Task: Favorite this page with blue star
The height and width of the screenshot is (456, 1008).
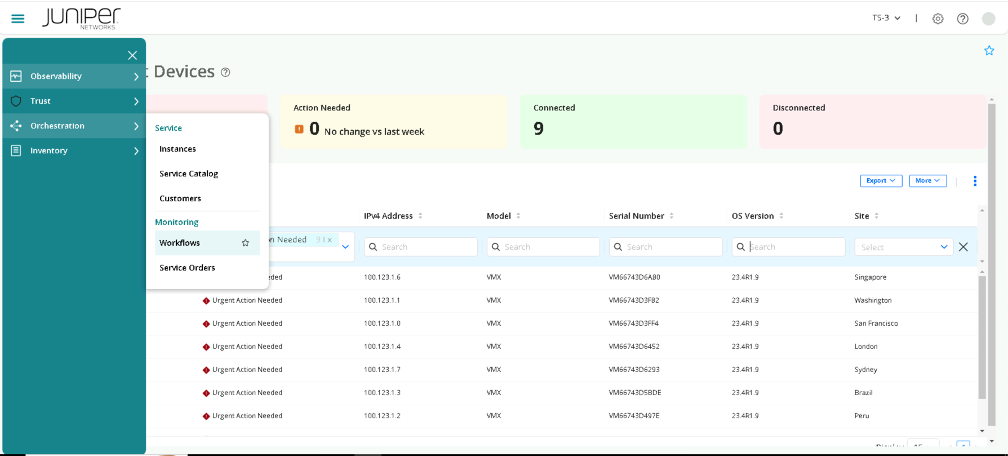Action: coord(989,50)
